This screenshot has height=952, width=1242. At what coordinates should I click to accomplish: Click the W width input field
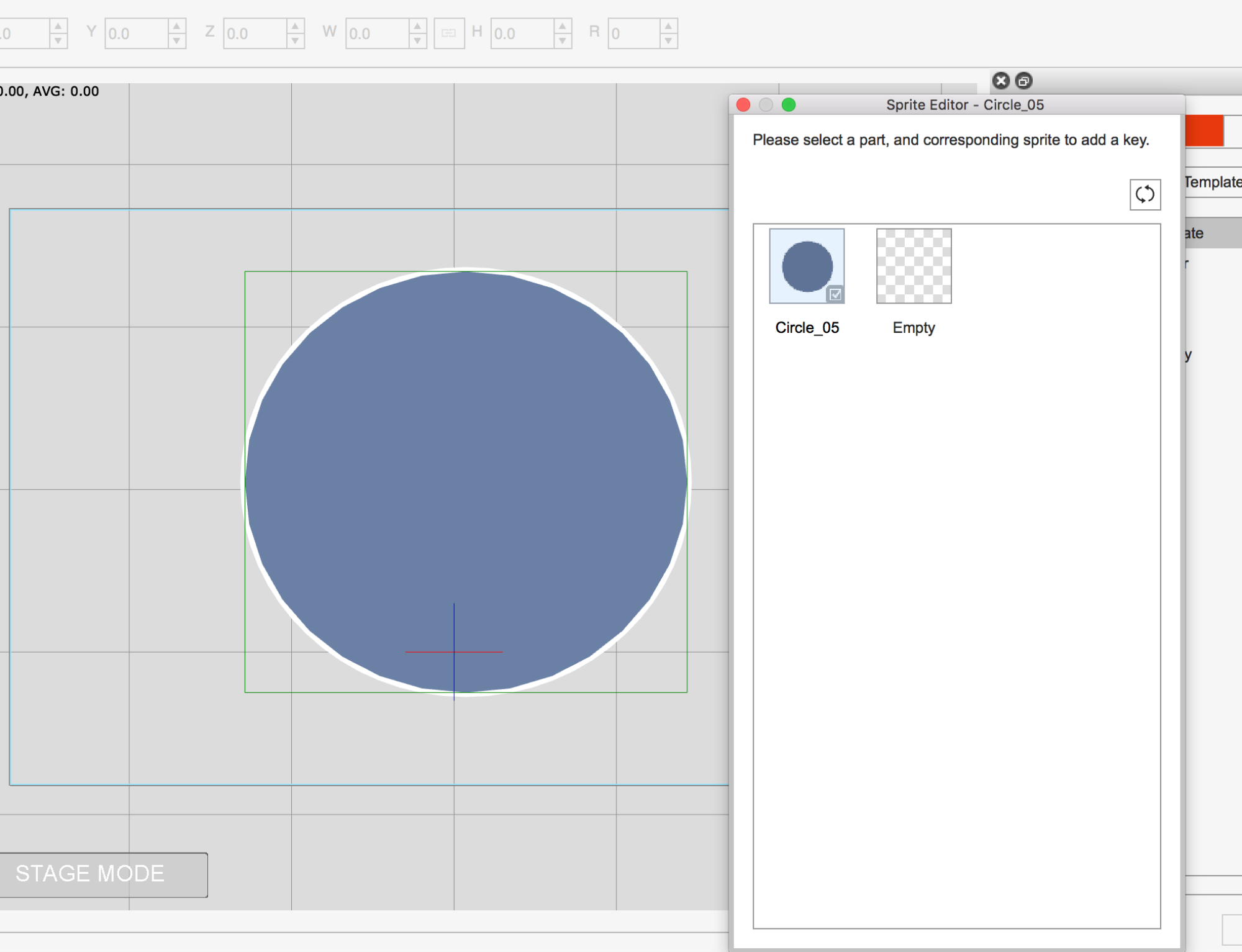tap(378, 34)
